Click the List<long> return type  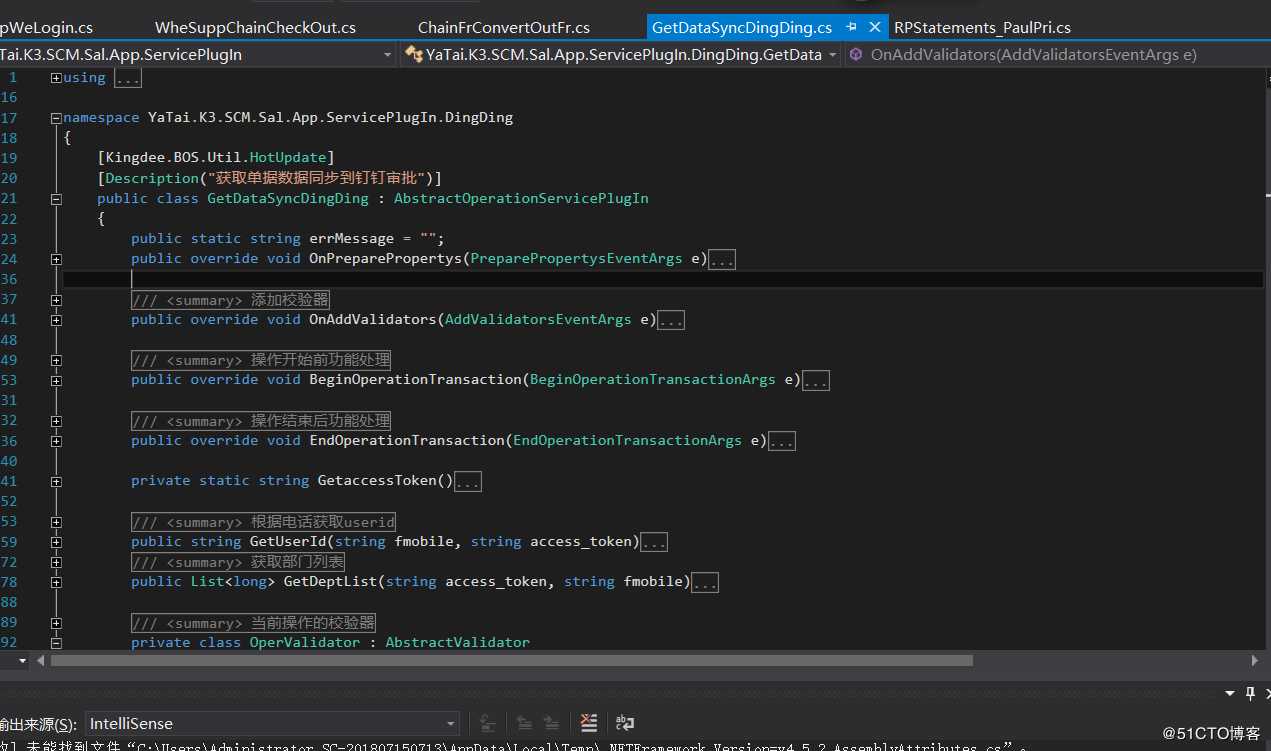[x=233, y=582]
